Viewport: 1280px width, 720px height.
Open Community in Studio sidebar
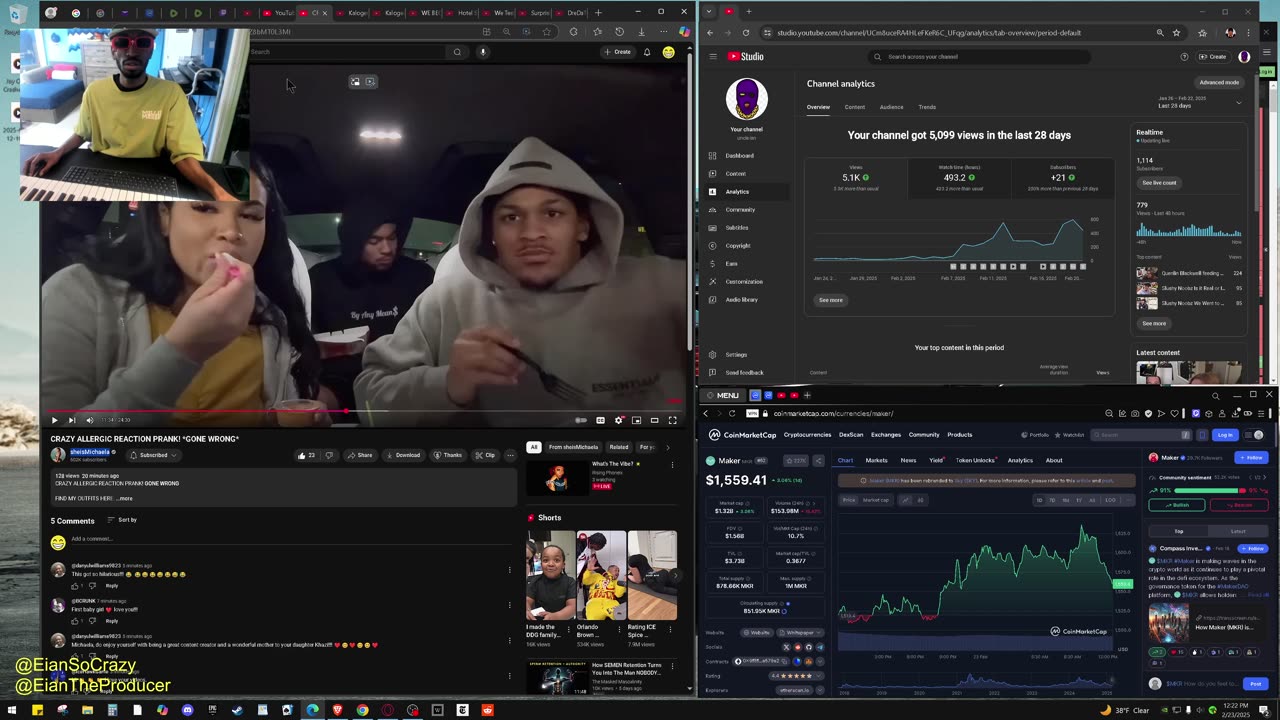(740, 210)
